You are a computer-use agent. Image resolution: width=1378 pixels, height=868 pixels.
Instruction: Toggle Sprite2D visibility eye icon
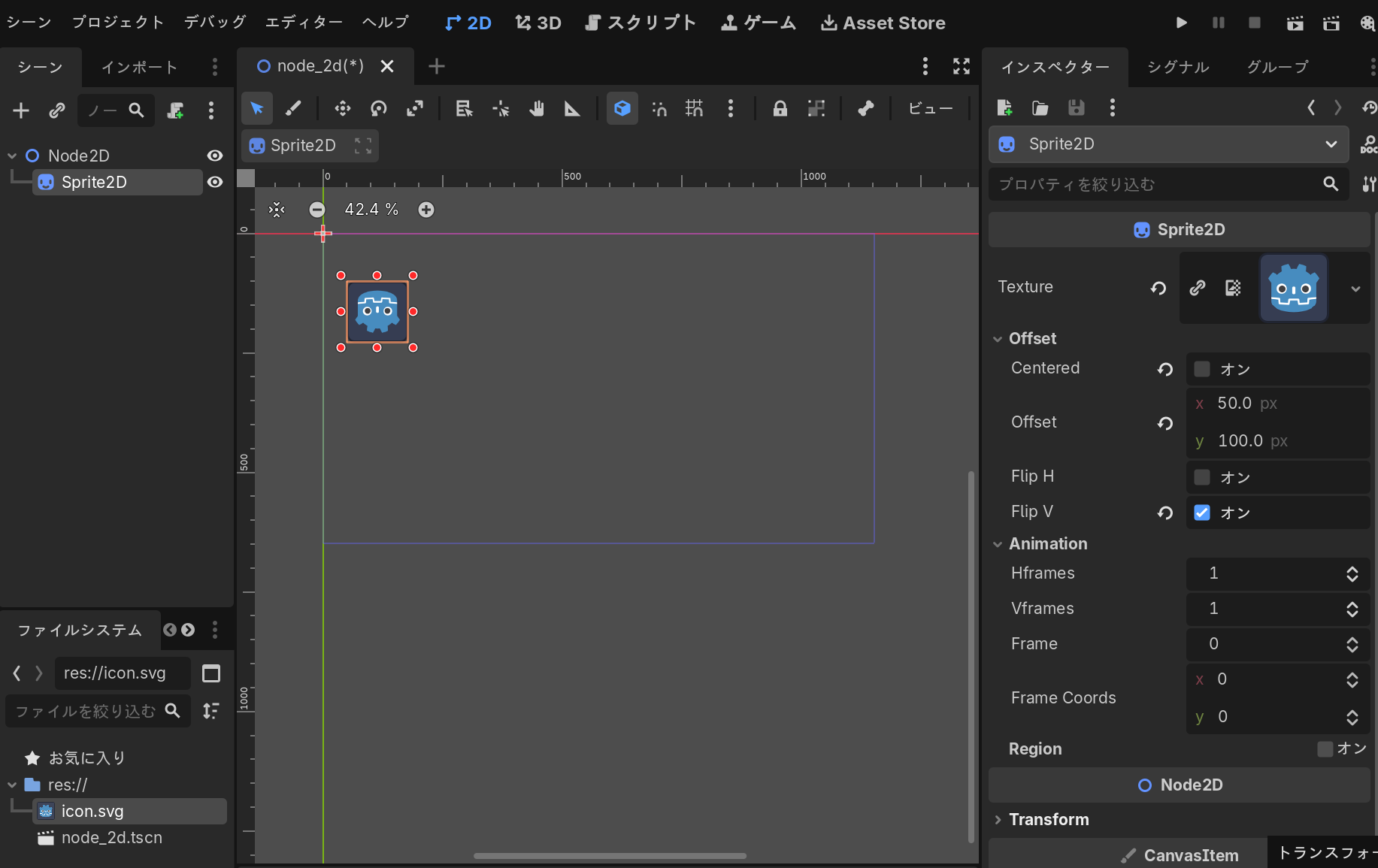[x=215, y=182]
